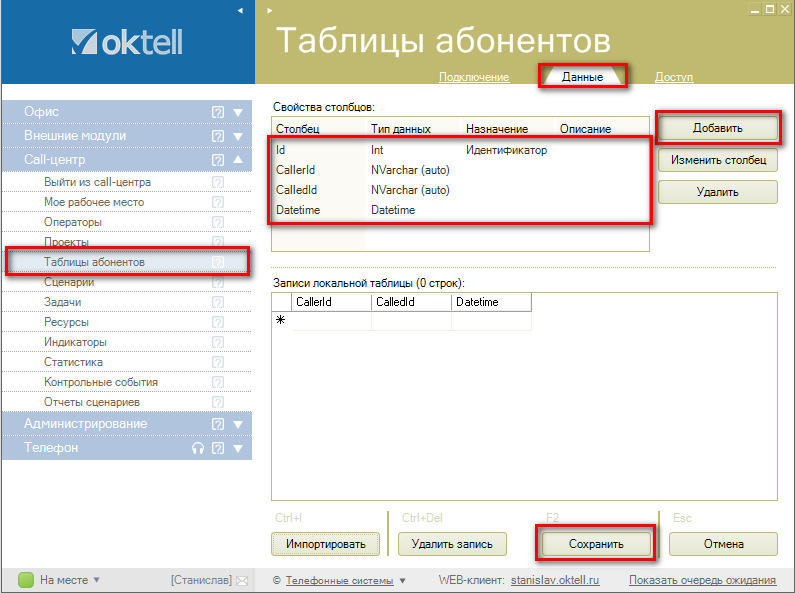Click the help icon next to Статистика

point(217,362)
